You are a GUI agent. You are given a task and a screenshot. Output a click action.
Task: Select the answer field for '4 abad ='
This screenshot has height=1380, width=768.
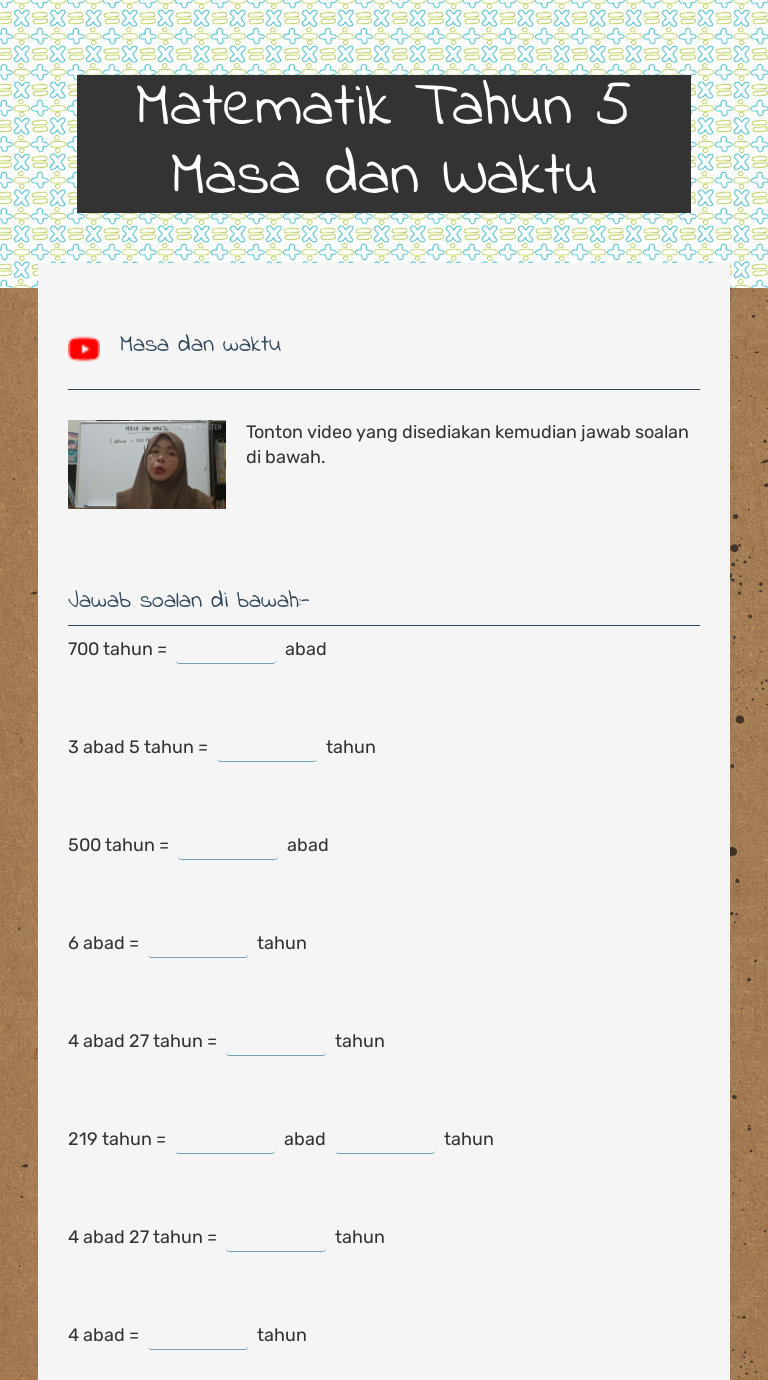click(x=198, y=1335)
